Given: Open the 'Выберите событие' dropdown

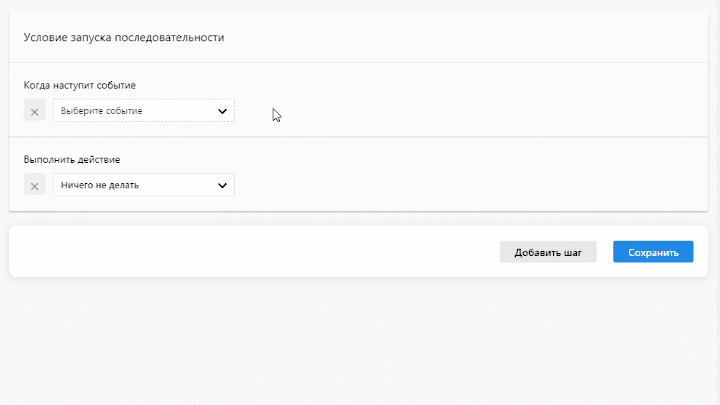Looking at the screenshot, I should tap(143, 111).
